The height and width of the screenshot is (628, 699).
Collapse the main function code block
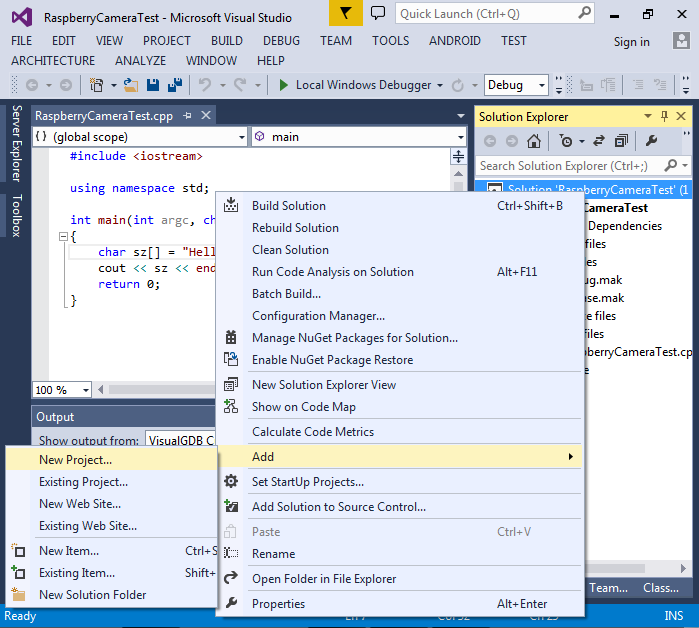[63, 236]
